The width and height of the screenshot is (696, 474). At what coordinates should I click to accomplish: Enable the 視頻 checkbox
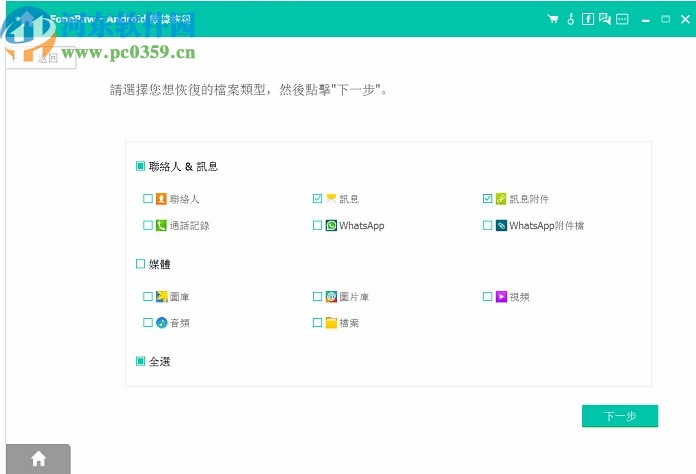point(487,296)
